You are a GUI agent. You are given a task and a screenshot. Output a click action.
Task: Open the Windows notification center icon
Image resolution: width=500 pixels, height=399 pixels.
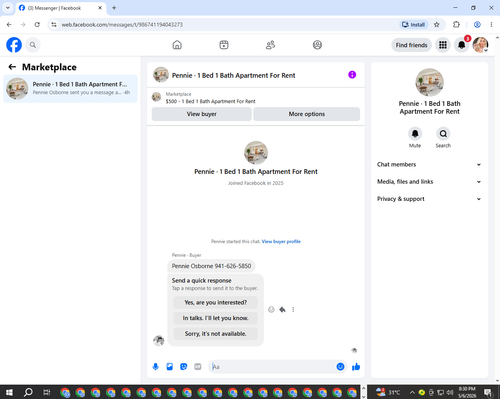[x=489, y=392]
